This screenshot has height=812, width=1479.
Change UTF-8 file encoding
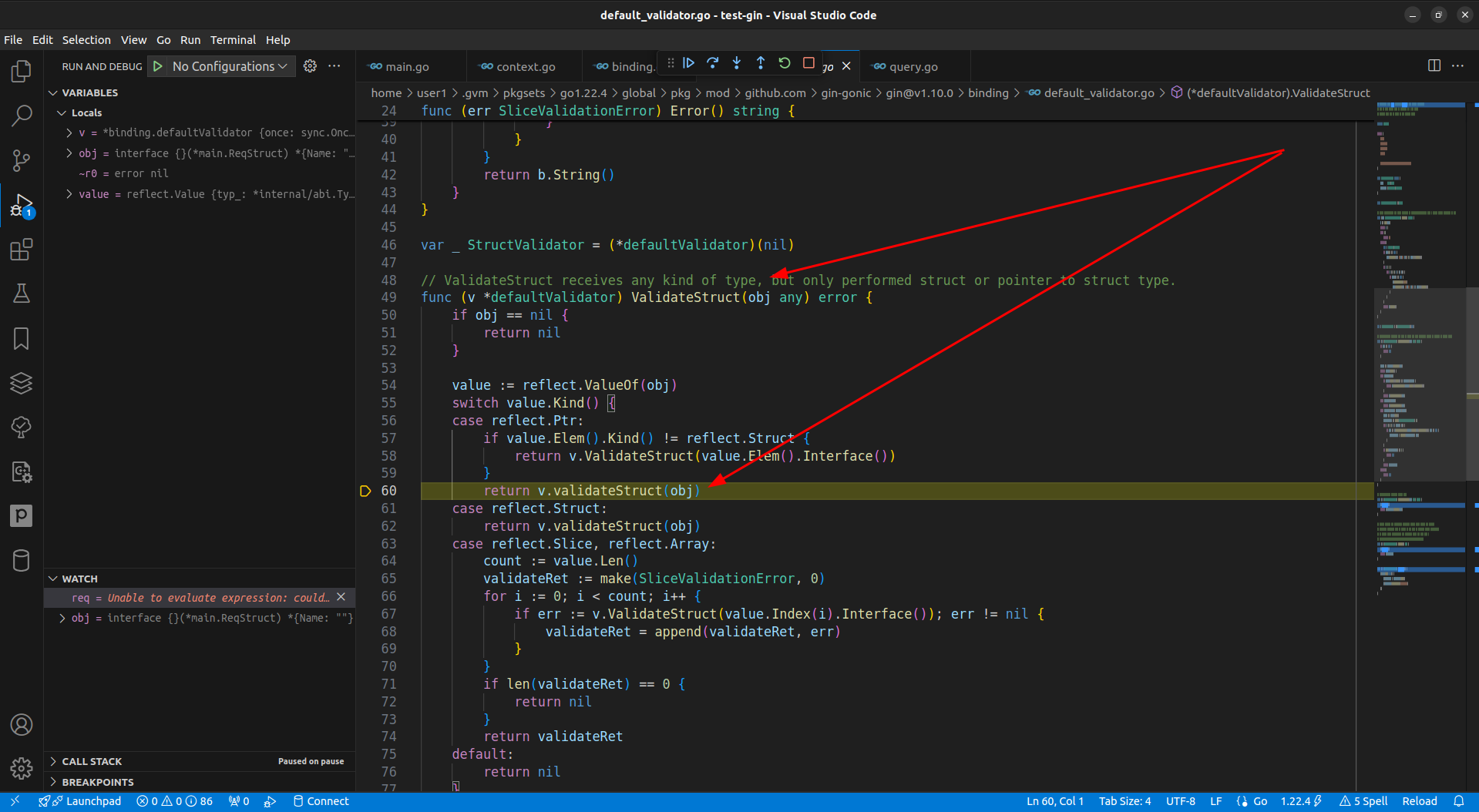point(1180,801)
